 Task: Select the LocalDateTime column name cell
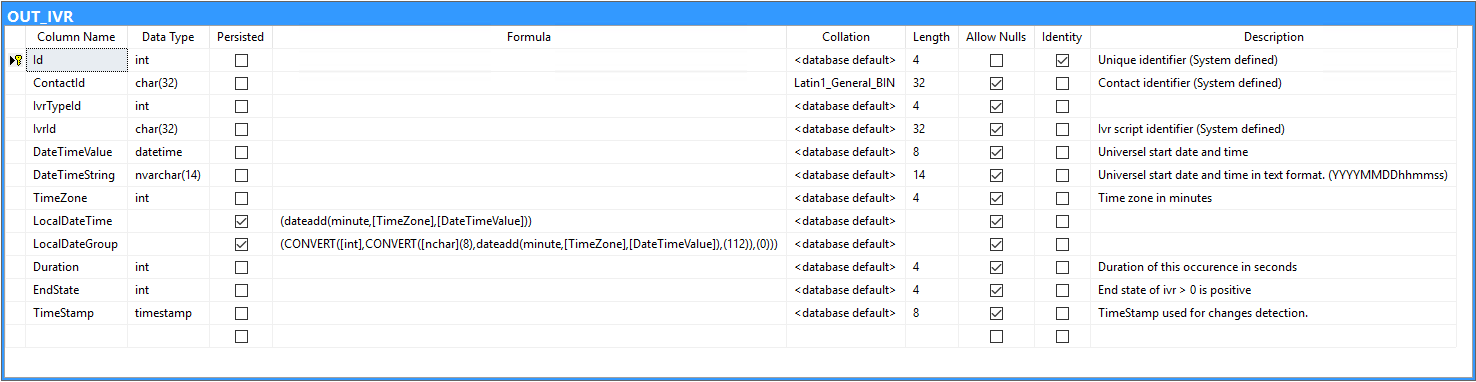77,221
